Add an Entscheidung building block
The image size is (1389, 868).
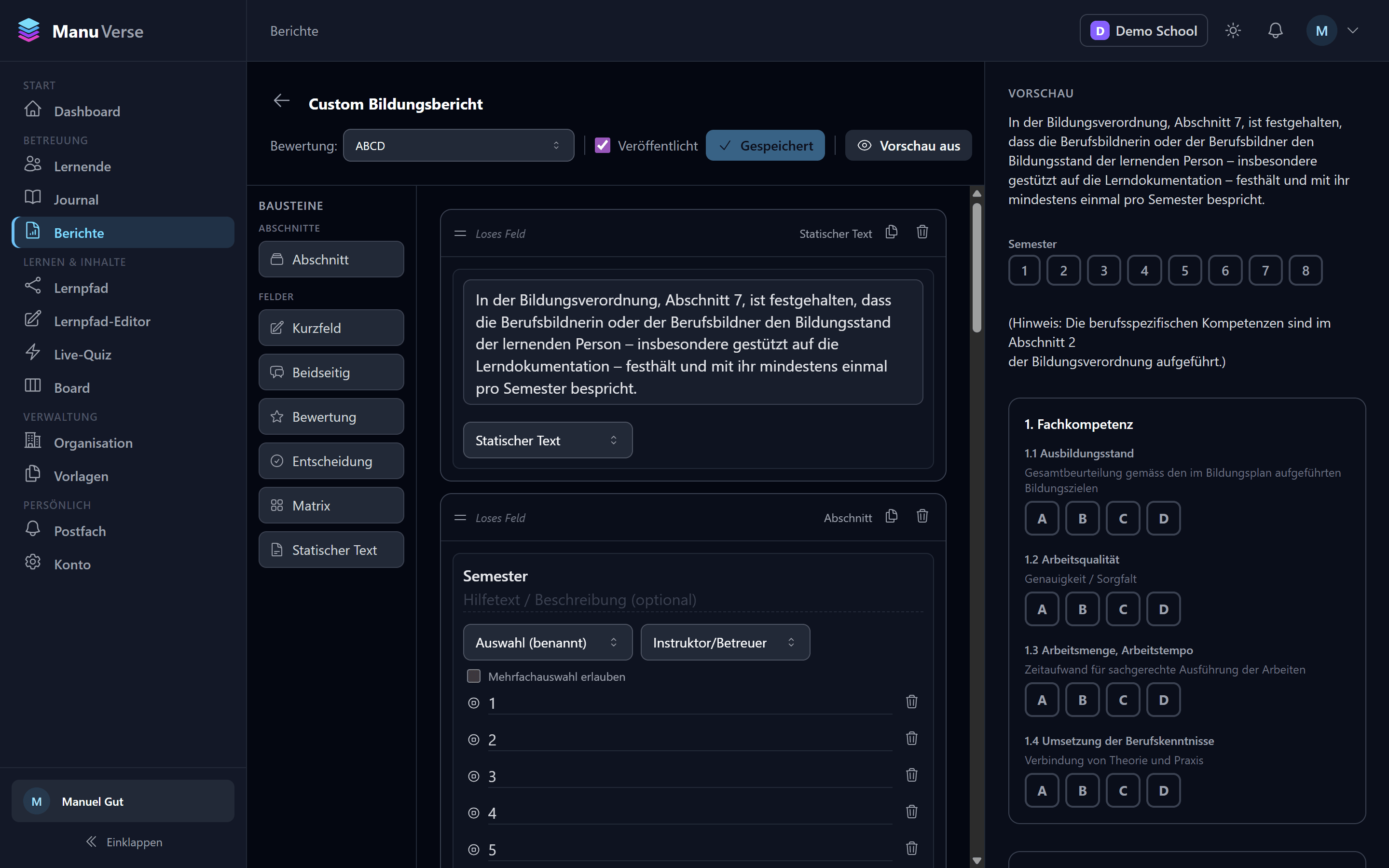point(331,461)
